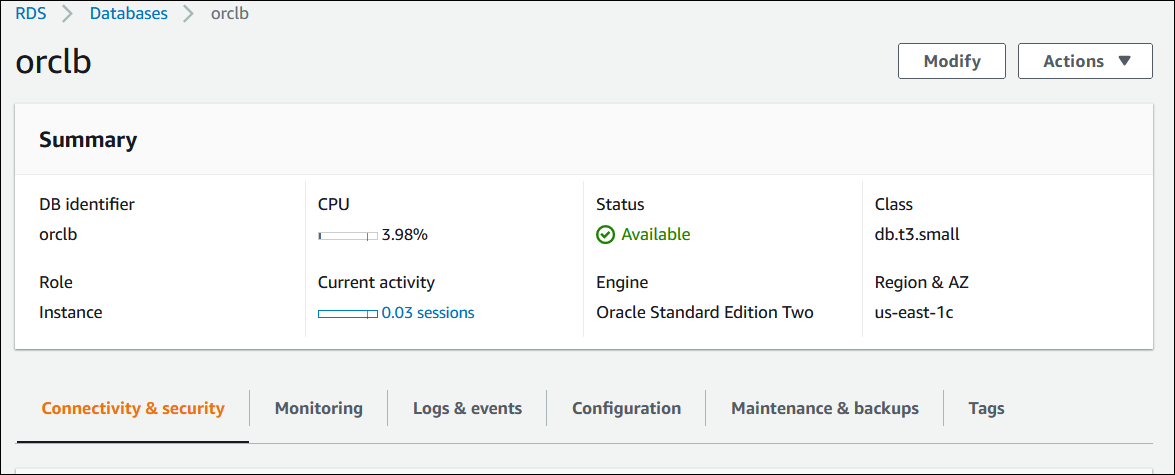The image size is (1175, 475).
Task: Click the Oracle Standard Edition Two engine text
Action: click(704, 313)
